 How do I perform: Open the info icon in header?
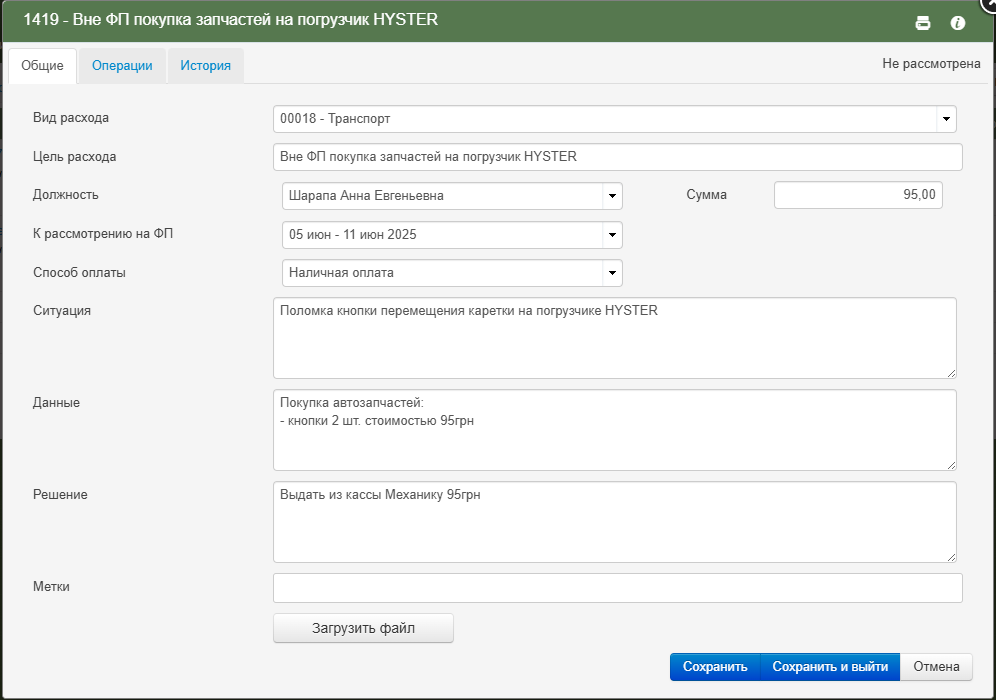957,24
